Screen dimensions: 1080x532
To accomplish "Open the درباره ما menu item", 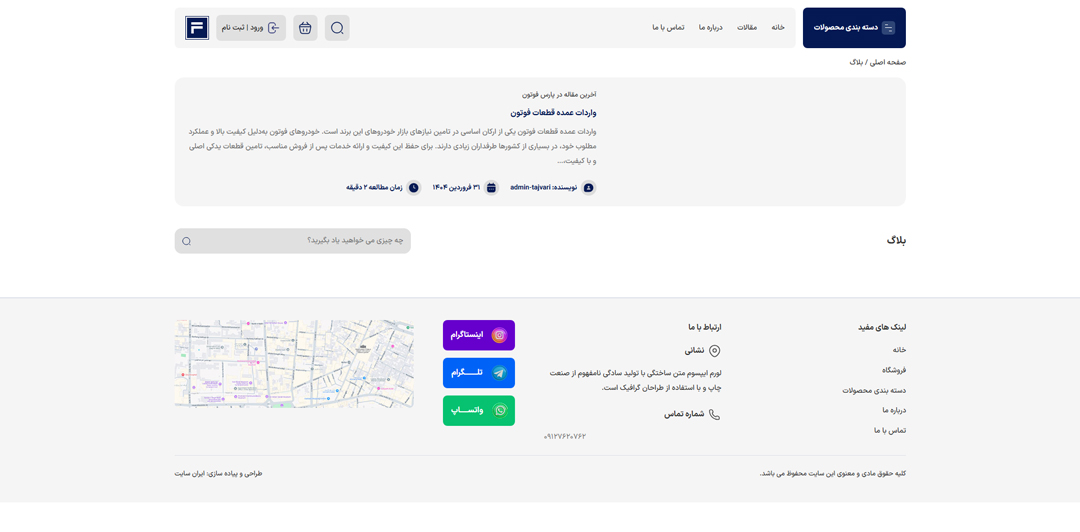I will (710, 28).
